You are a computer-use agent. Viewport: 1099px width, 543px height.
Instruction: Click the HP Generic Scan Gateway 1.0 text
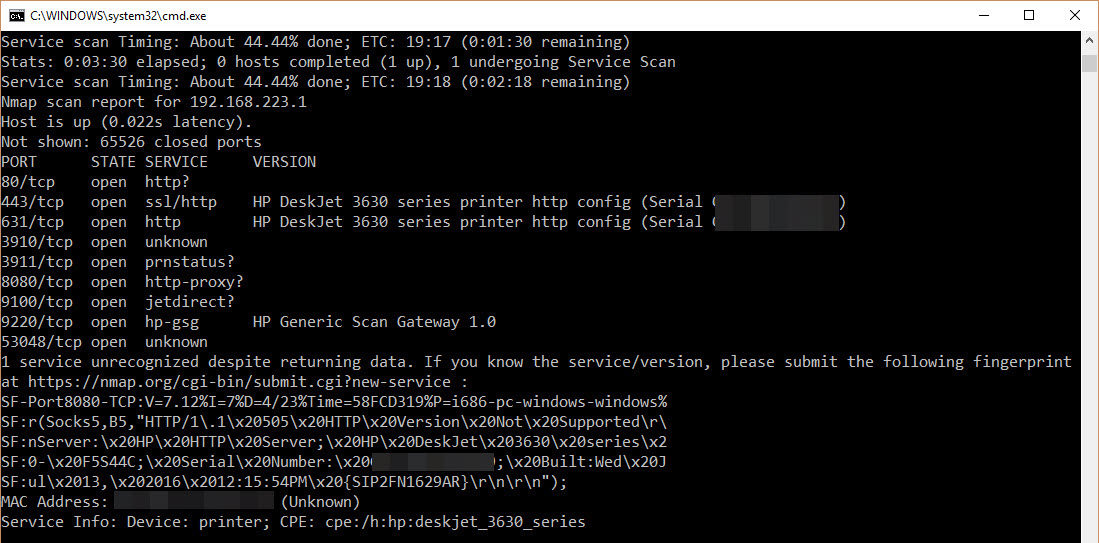click(x=374, y=322)
